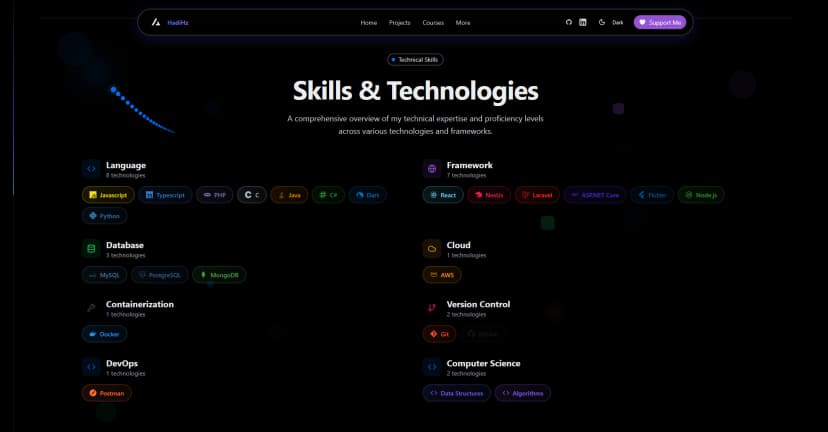Select the PHP skill chip
The width and height of the screenshot is (828, 432).
pos(214,195)
